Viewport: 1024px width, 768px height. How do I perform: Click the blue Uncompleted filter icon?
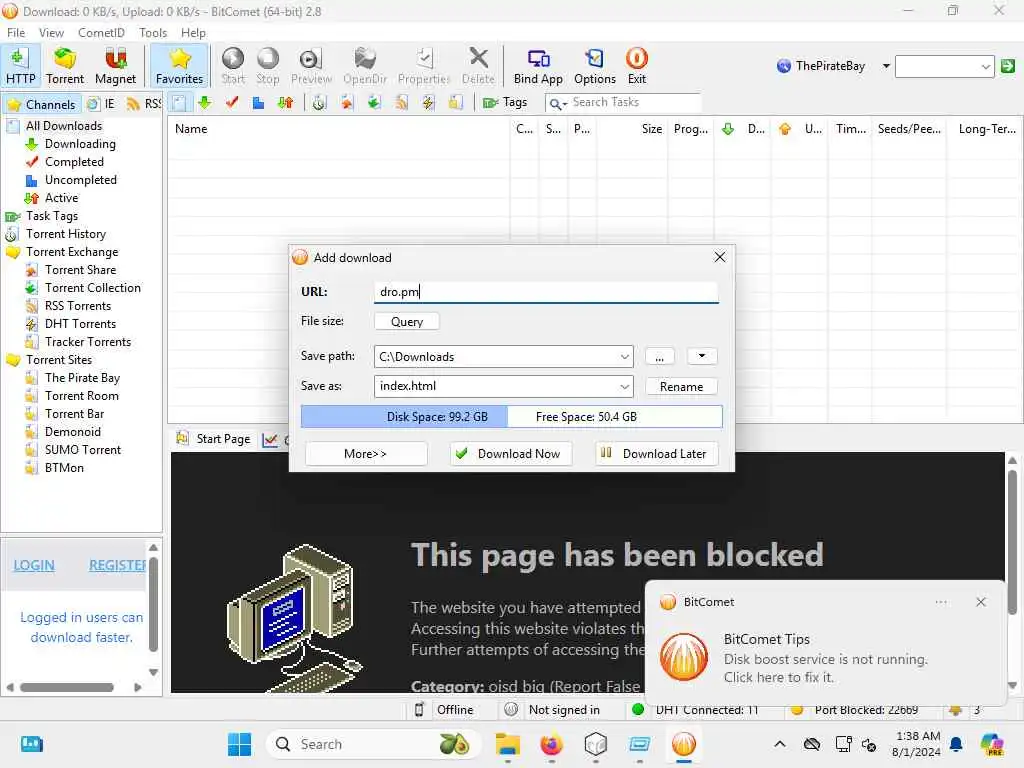(259, 103)
